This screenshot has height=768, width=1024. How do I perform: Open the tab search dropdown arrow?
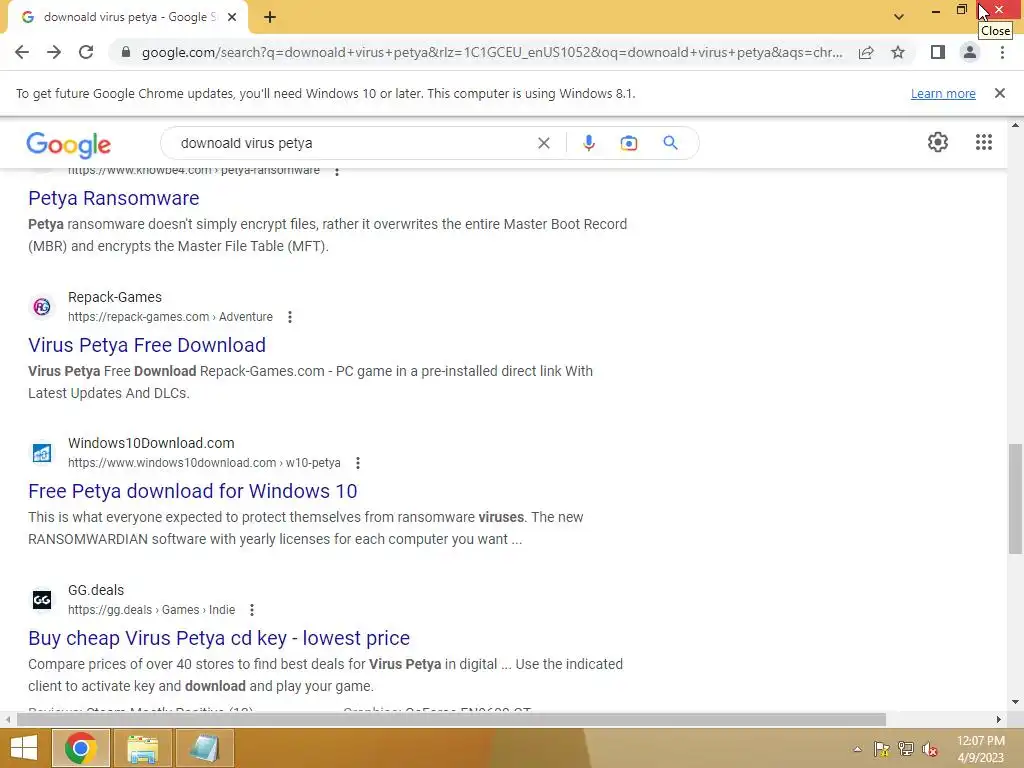[899, 17]
